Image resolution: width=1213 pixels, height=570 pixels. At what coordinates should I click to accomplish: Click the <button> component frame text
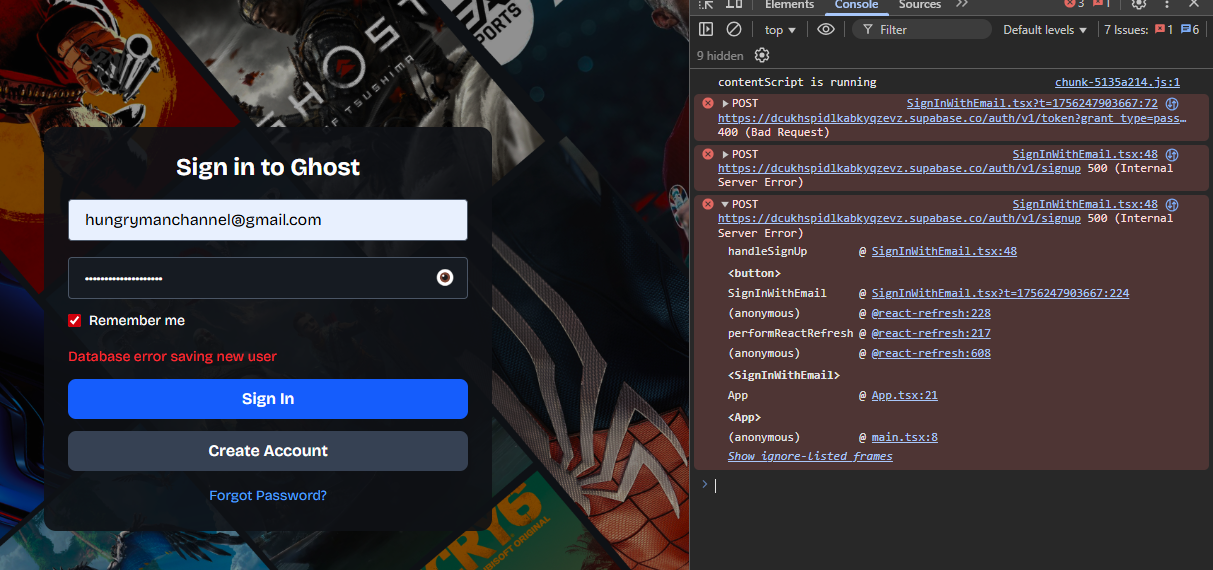[x=754, y=273]
